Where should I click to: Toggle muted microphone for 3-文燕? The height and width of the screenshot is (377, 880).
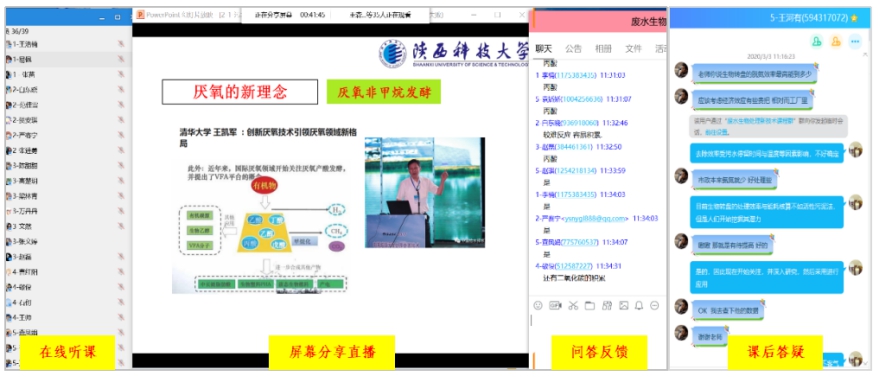coord(121,227)
